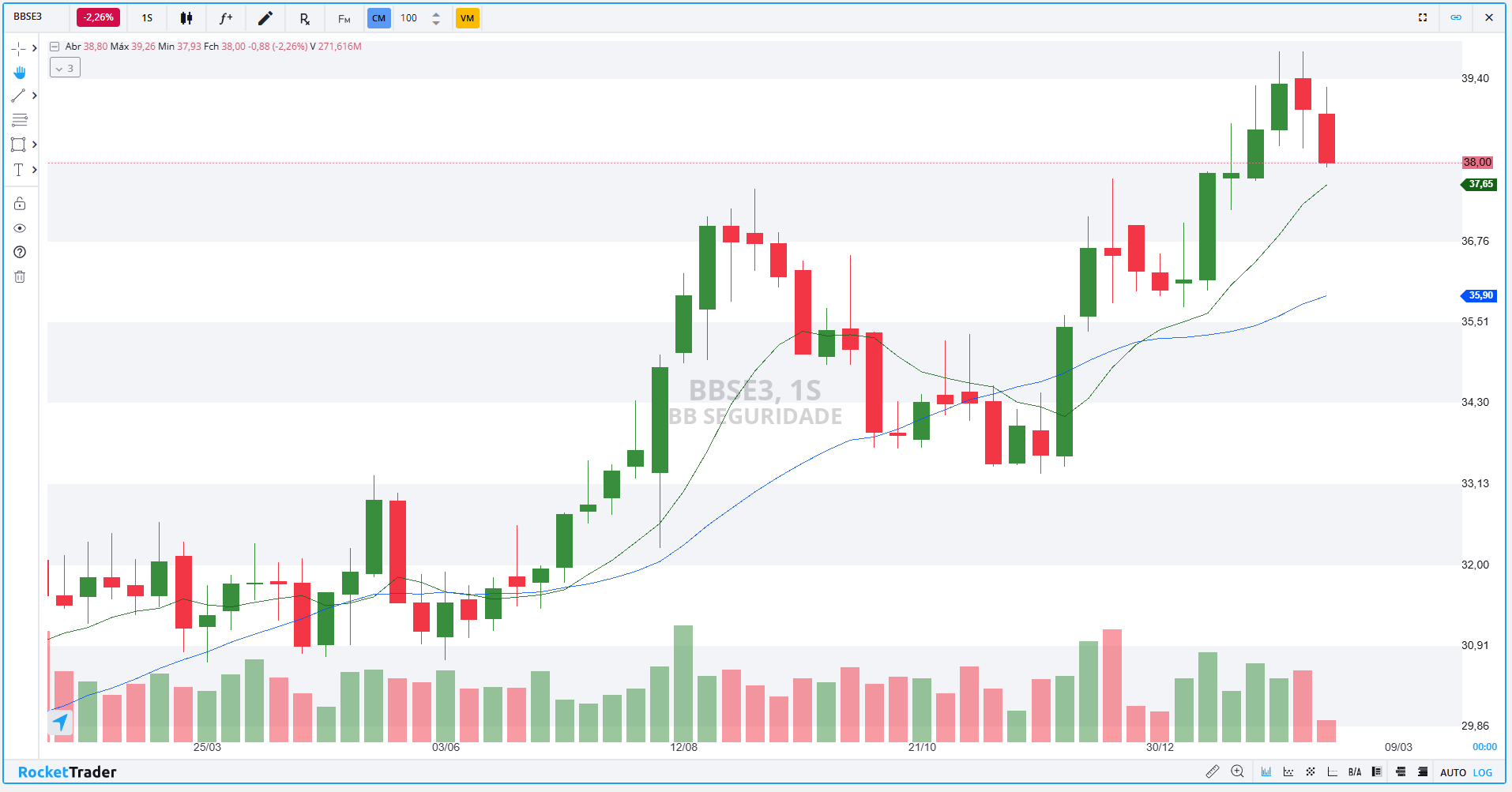Click the trash icon to remove drawings
Image resolution: width=1512 pixels, height=792 pixels.
19,276
